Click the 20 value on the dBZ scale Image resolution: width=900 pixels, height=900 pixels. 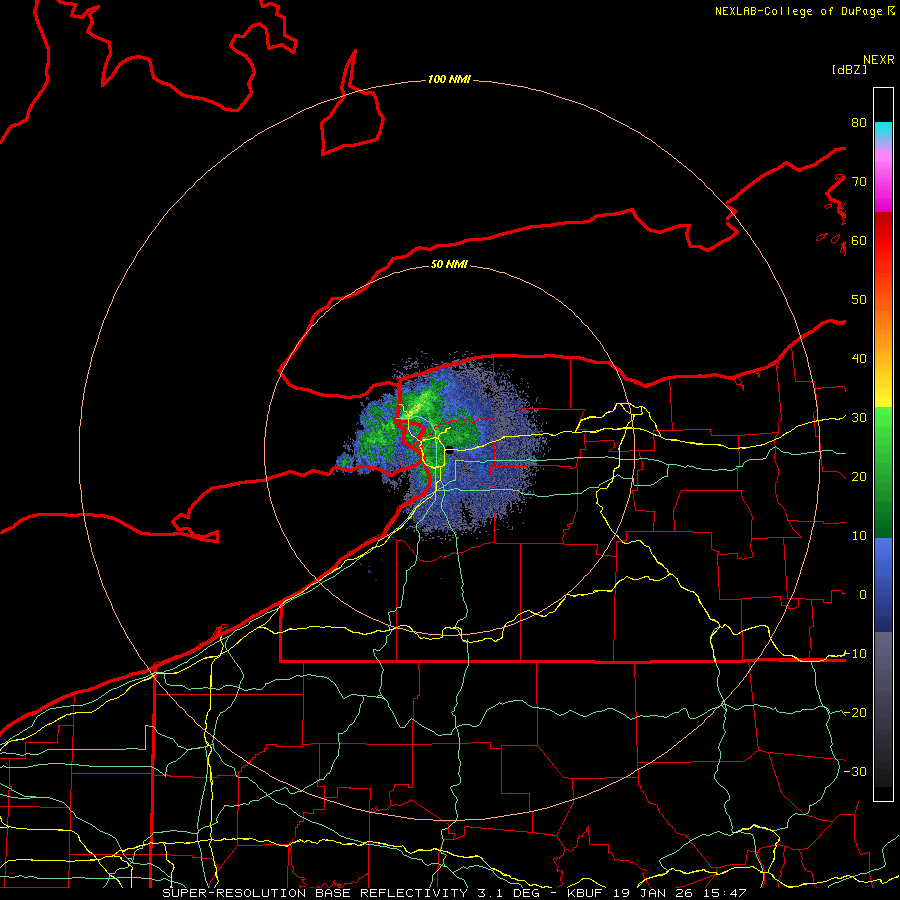[859, 477]
